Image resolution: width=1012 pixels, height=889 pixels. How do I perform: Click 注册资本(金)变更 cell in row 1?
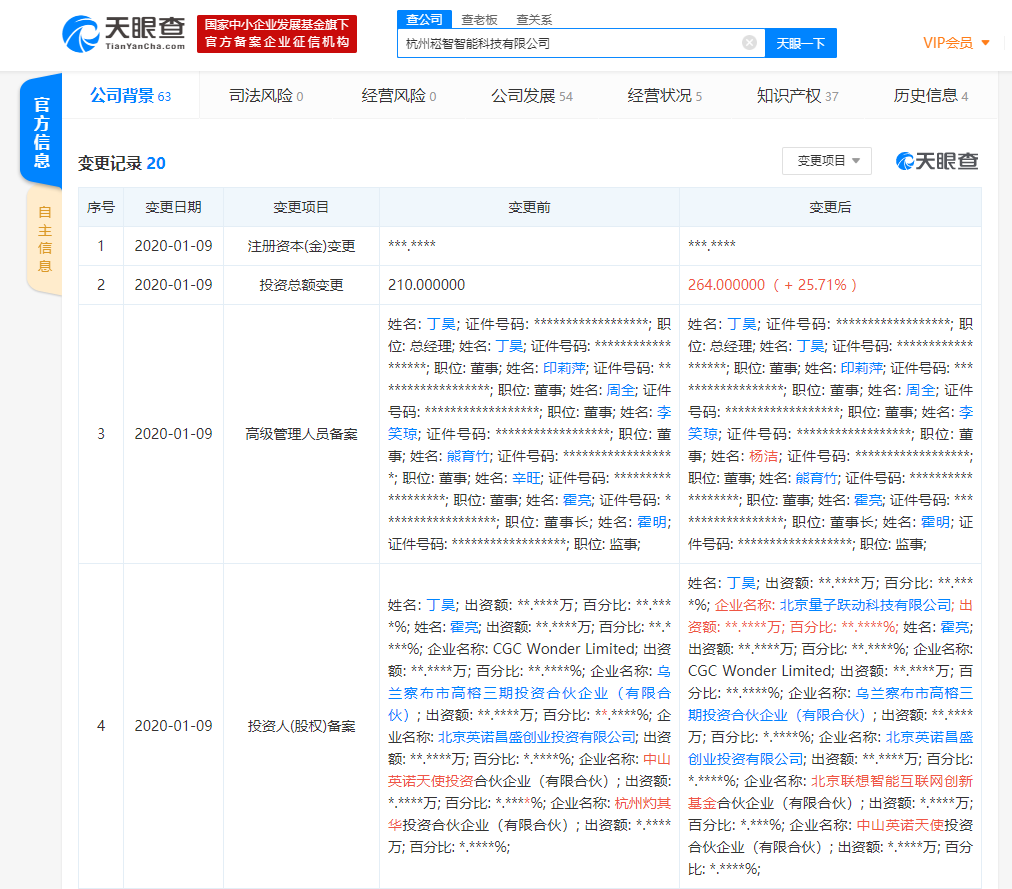pyautogui.click(x=301, y=246)
